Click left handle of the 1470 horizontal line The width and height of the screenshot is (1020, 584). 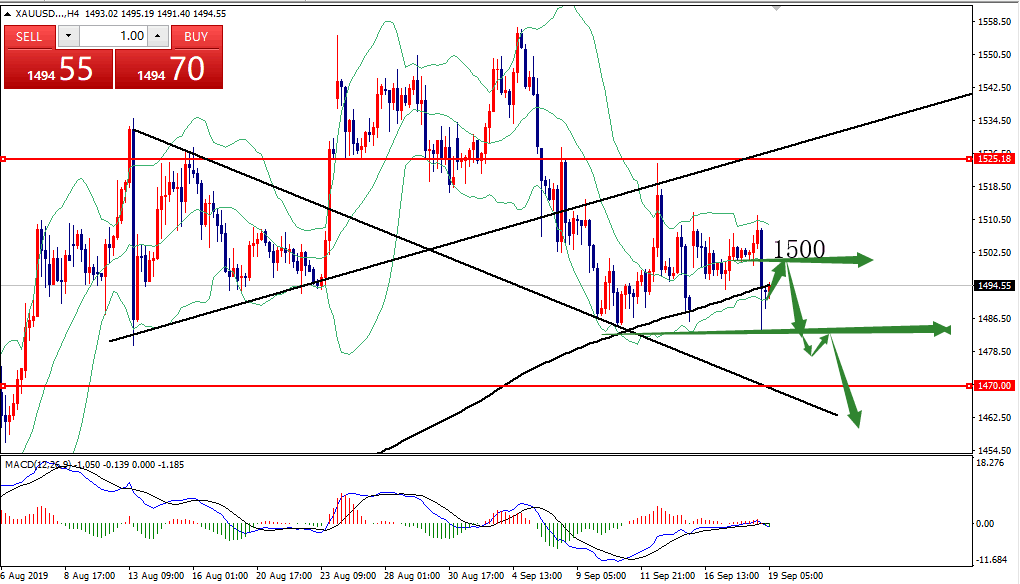pyautogui.click(x=4, y=385)
